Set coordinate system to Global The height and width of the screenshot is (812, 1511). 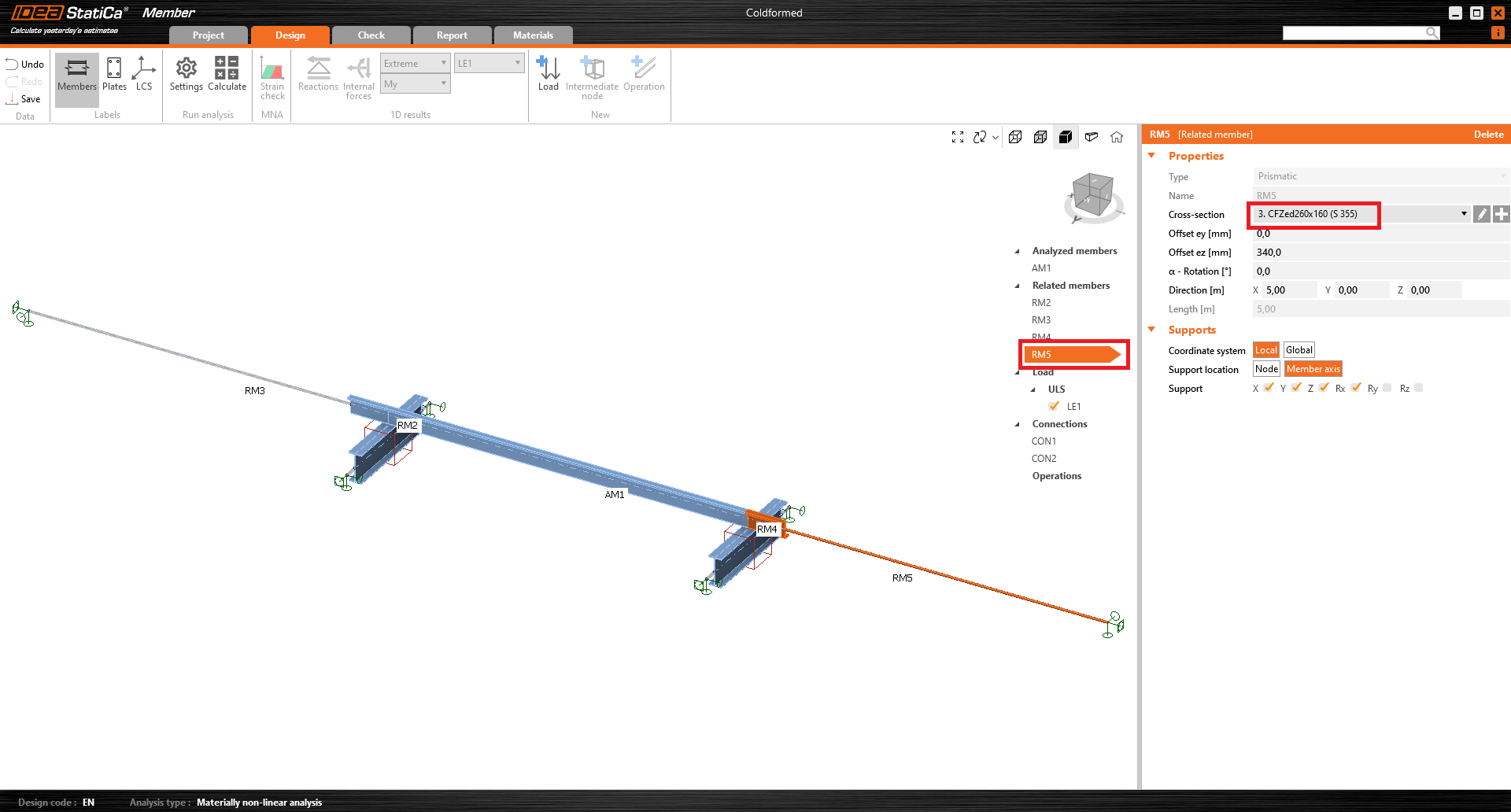pos(1299,350)
